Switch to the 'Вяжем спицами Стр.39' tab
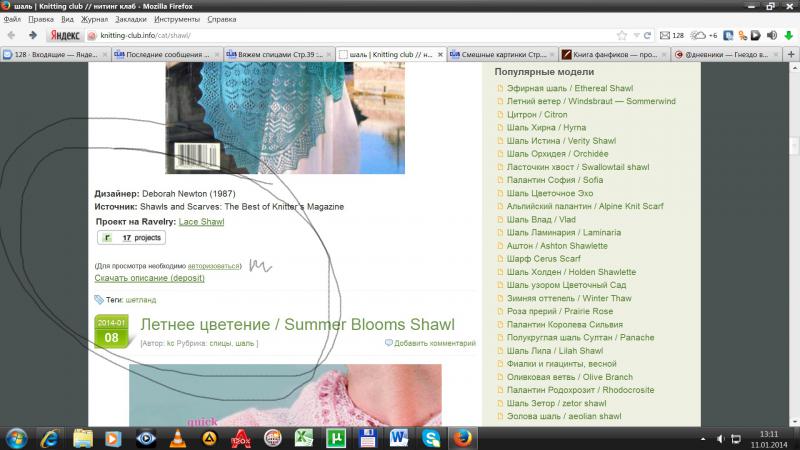The height and width of the screenshot is (450, 800). tap(279, 54)
